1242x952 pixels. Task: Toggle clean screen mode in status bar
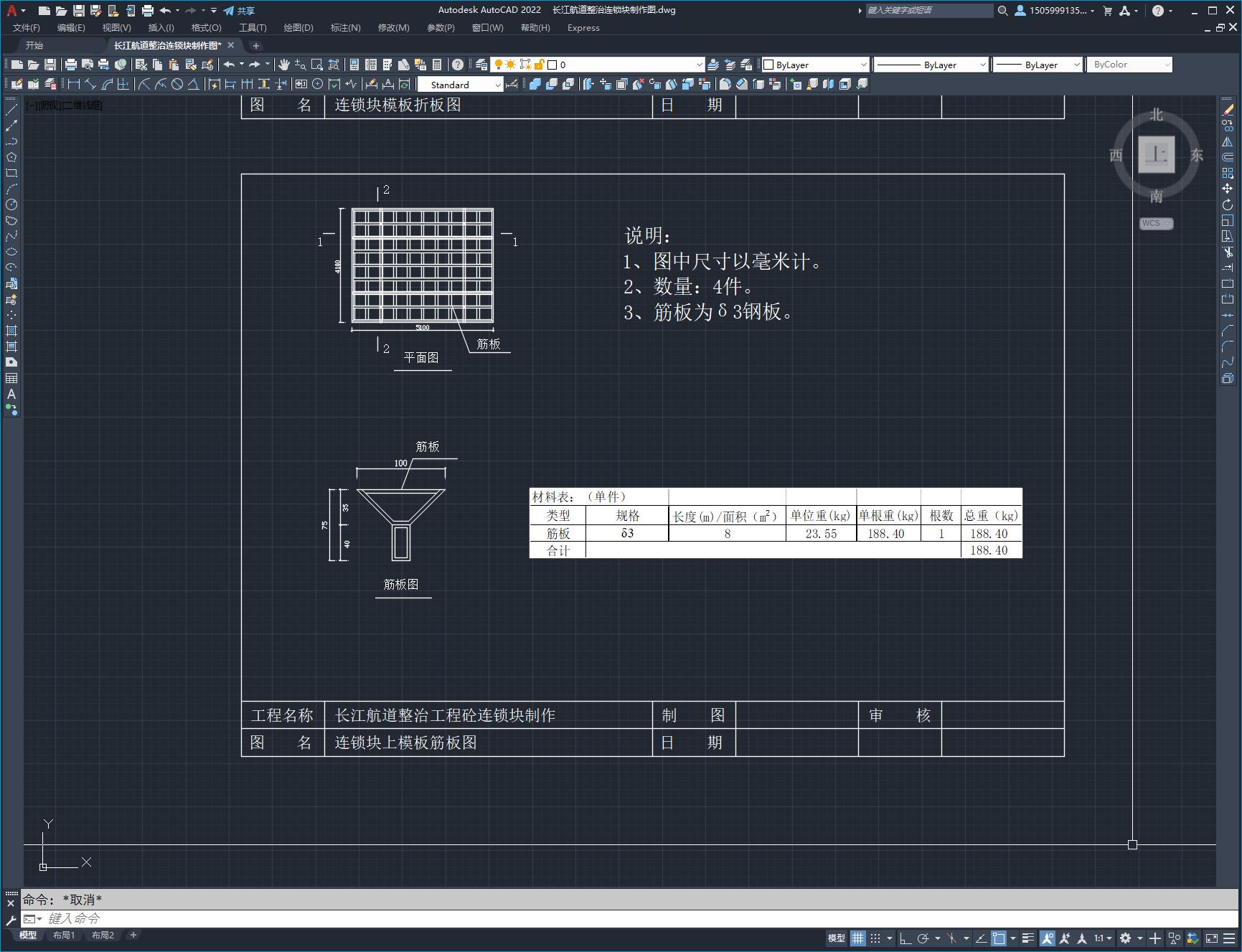[1212, 938]
